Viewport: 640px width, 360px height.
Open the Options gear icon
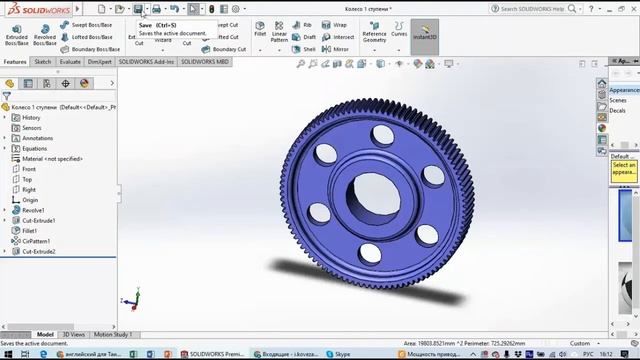pos(236,9)
